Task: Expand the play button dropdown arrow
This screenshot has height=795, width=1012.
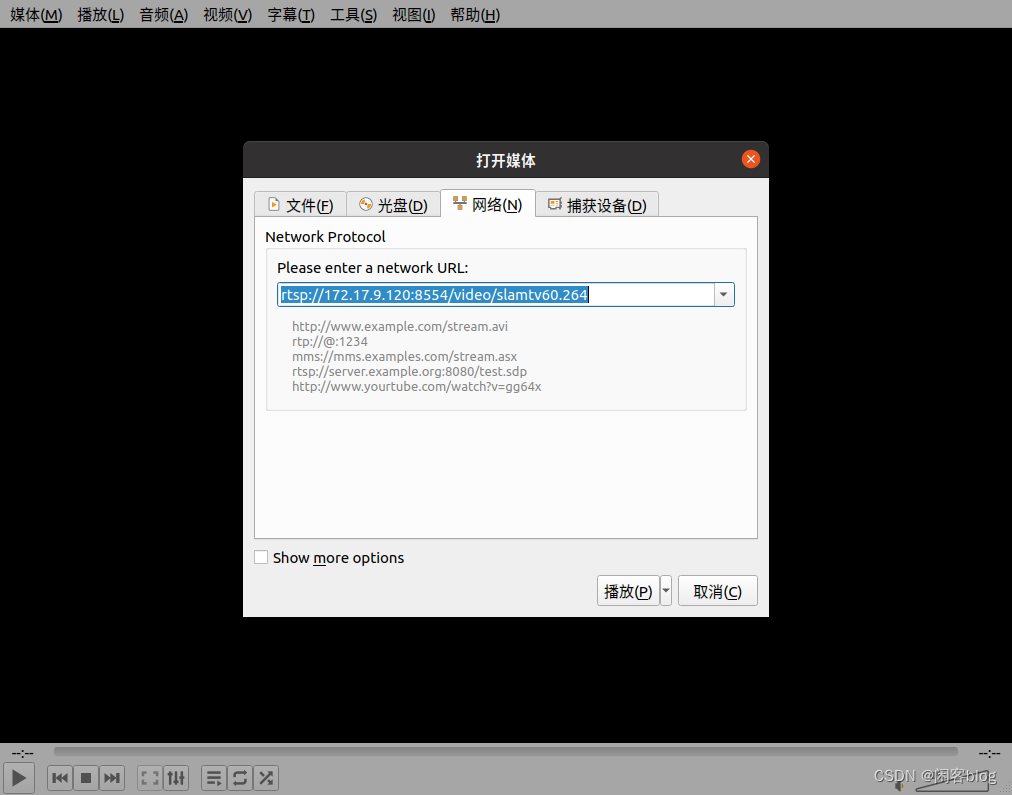Action: click(x=664, y=590)
